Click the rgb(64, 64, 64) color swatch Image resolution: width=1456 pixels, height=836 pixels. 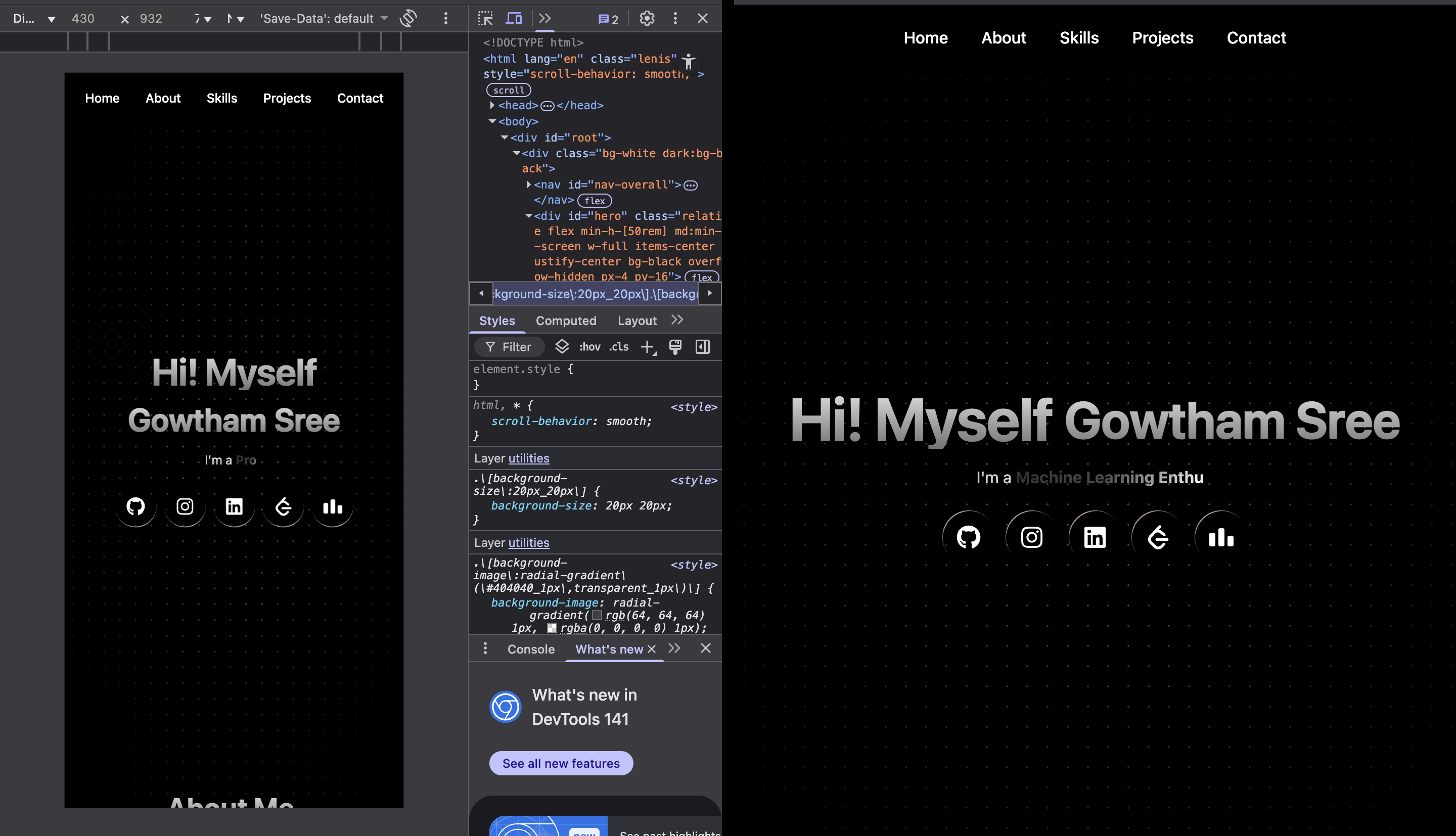pos(597,616)
